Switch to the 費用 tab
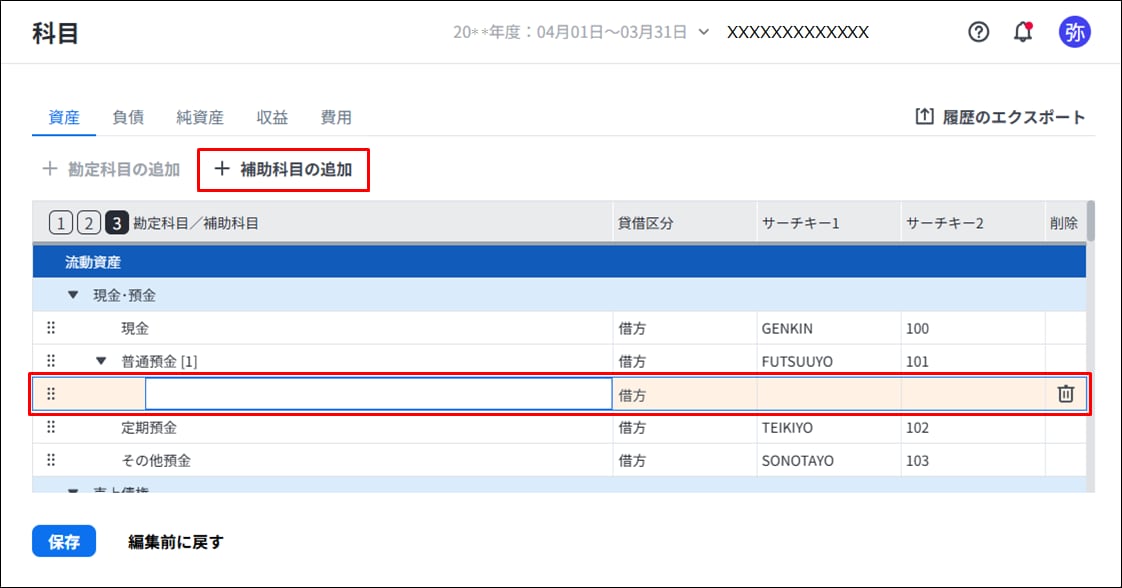1122x588 pixels. (336, 117)
